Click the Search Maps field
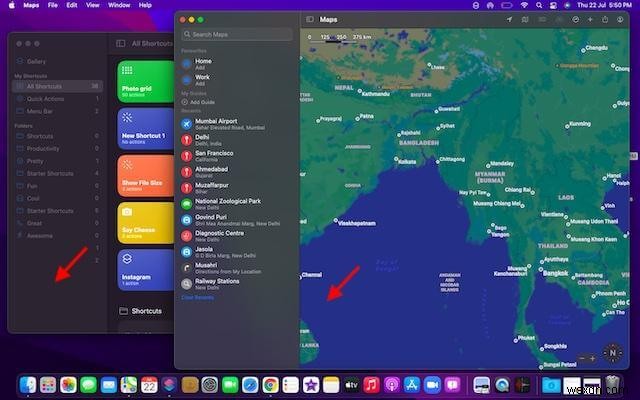 click(237, 34)
